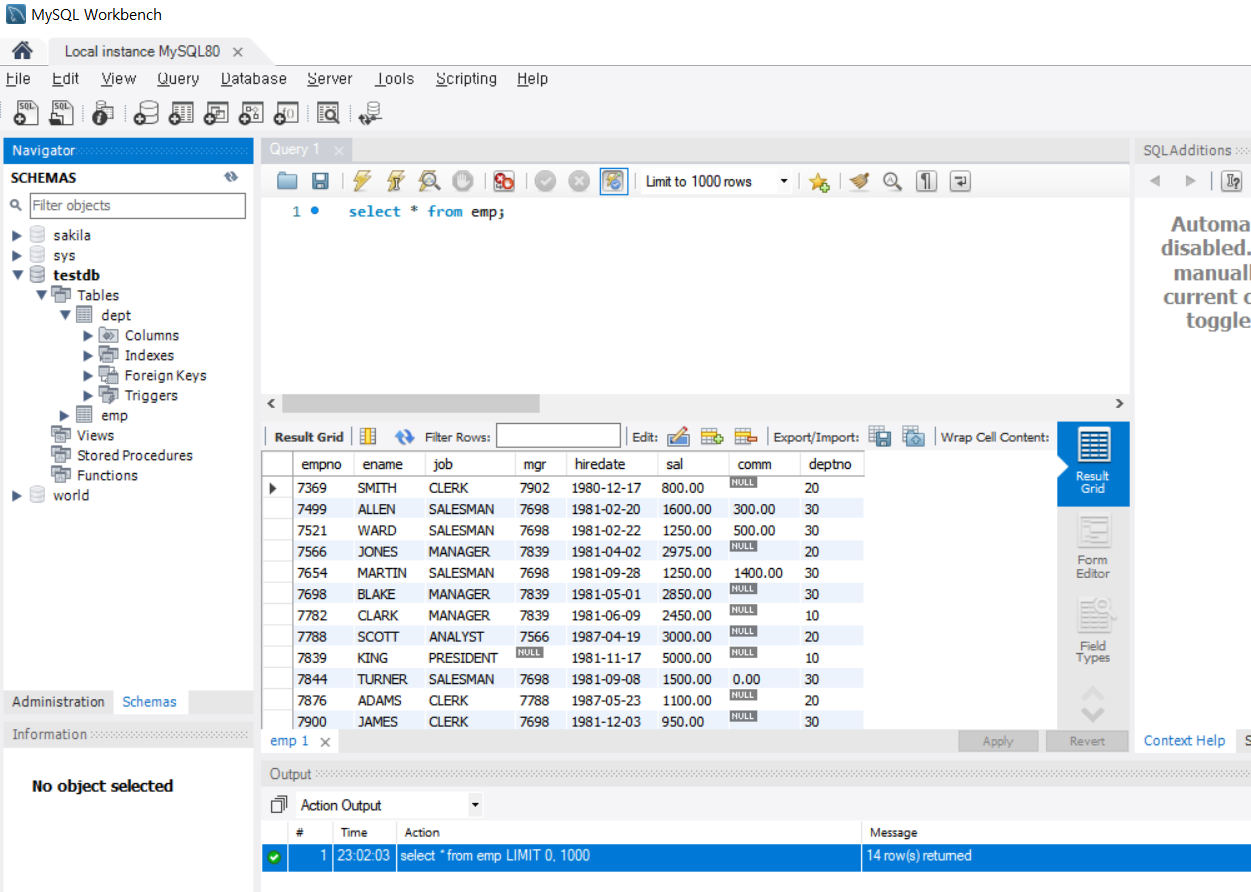Viewport: 1251px width, 892px height.
Task: Create a new function toolbar icon
Action: point(286,113)
